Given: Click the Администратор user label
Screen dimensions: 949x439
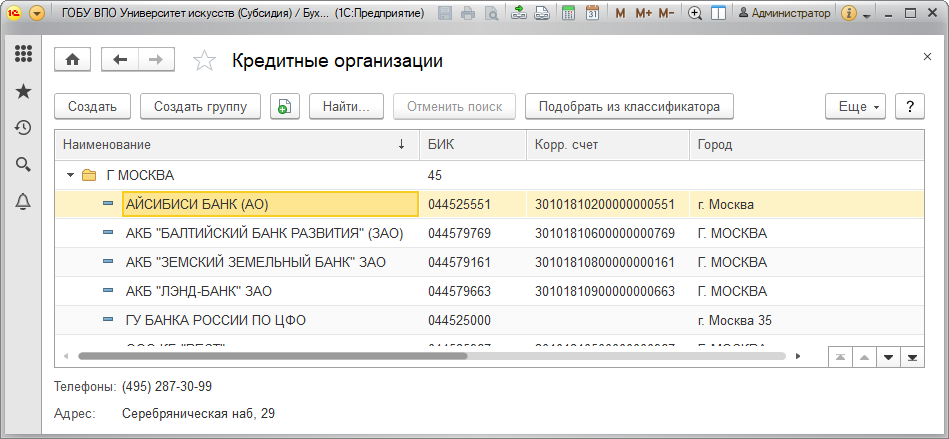Looking at the screenshot, I should coord(787,13).
